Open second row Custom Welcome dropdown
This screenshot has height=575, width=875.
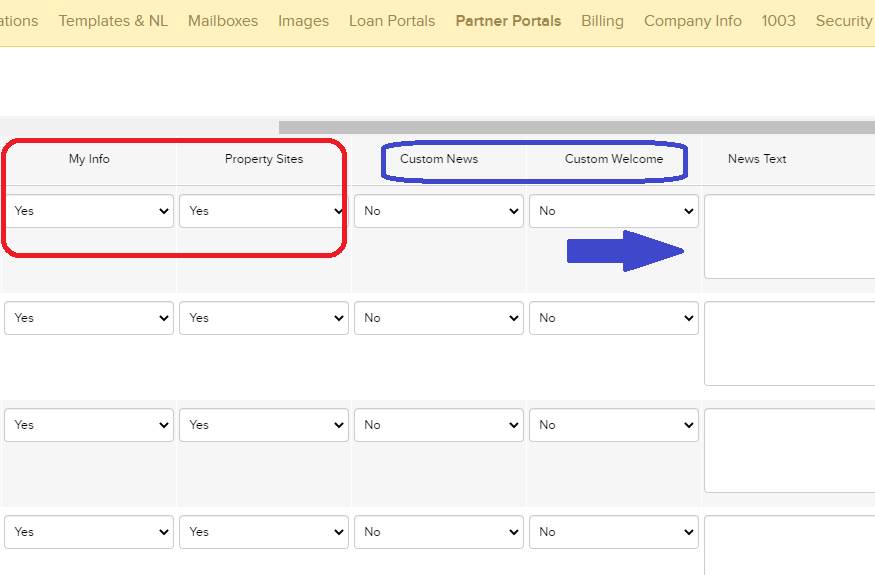pyautogui.click(x=614, y=318)
